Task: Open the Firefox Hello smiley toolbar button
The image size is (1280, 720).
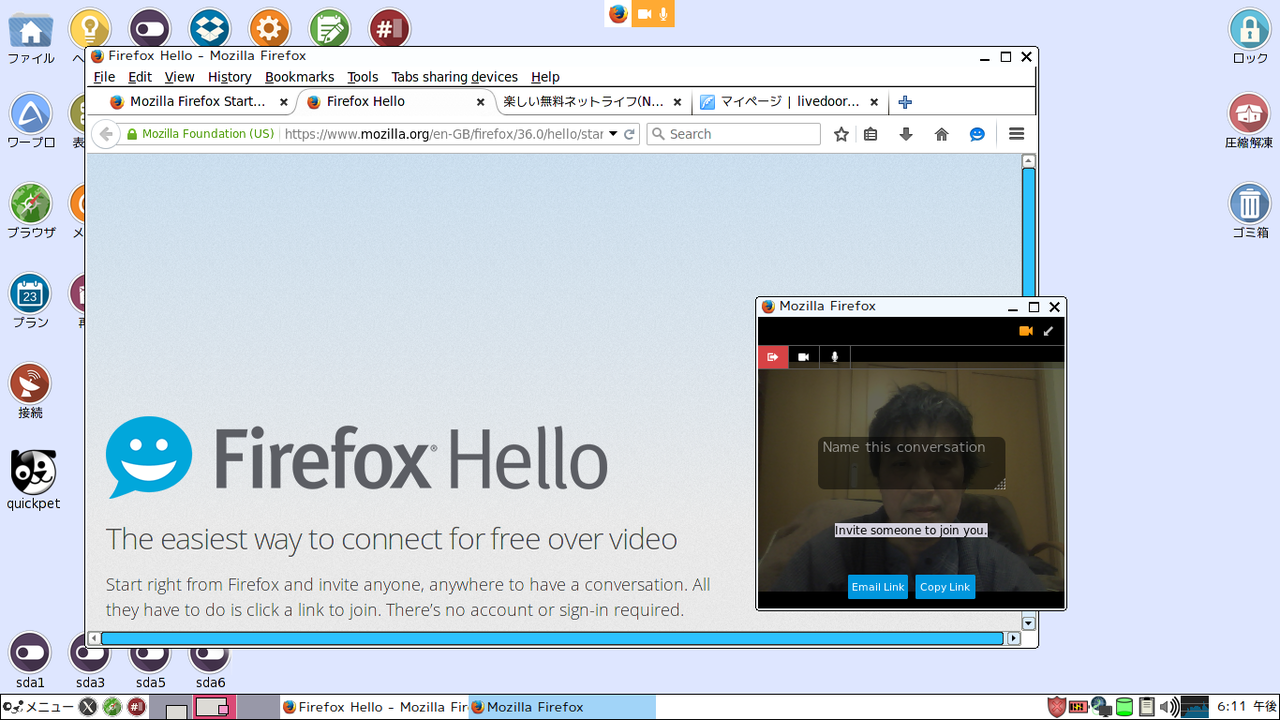Action: point(978,134)
